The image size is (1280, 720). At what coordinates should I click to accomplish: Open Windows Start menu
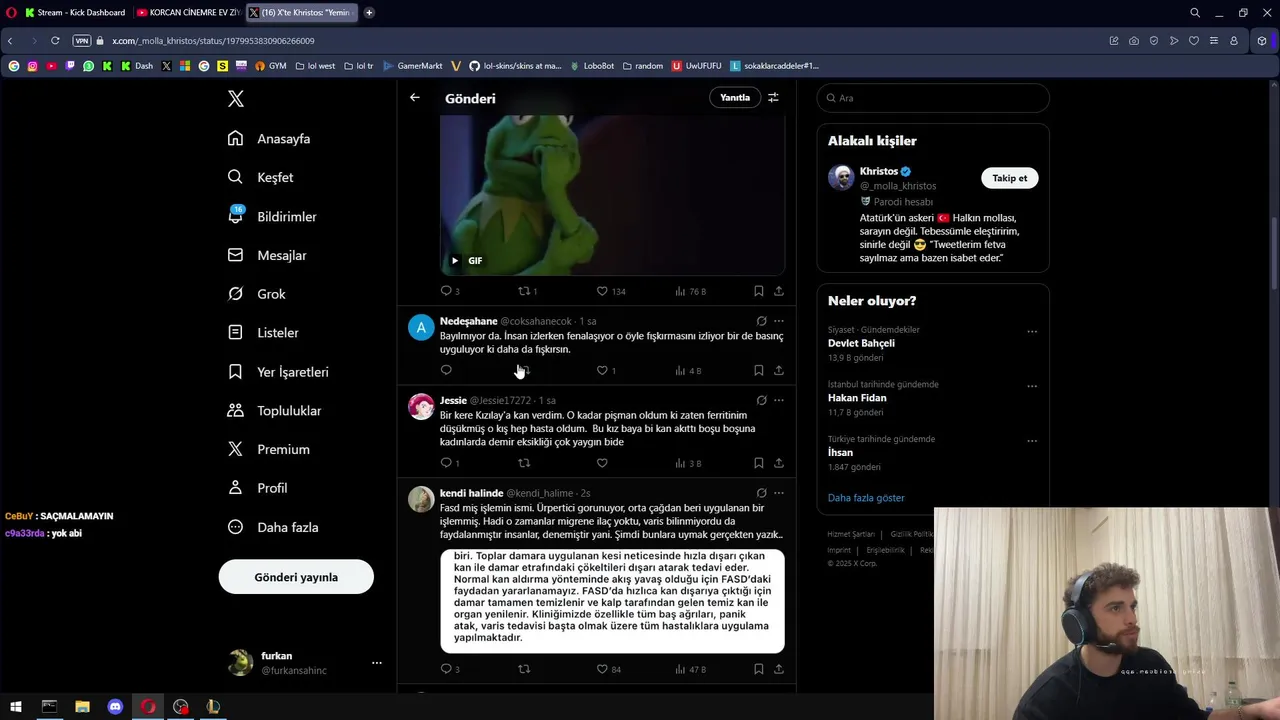(x=16, y=706)
